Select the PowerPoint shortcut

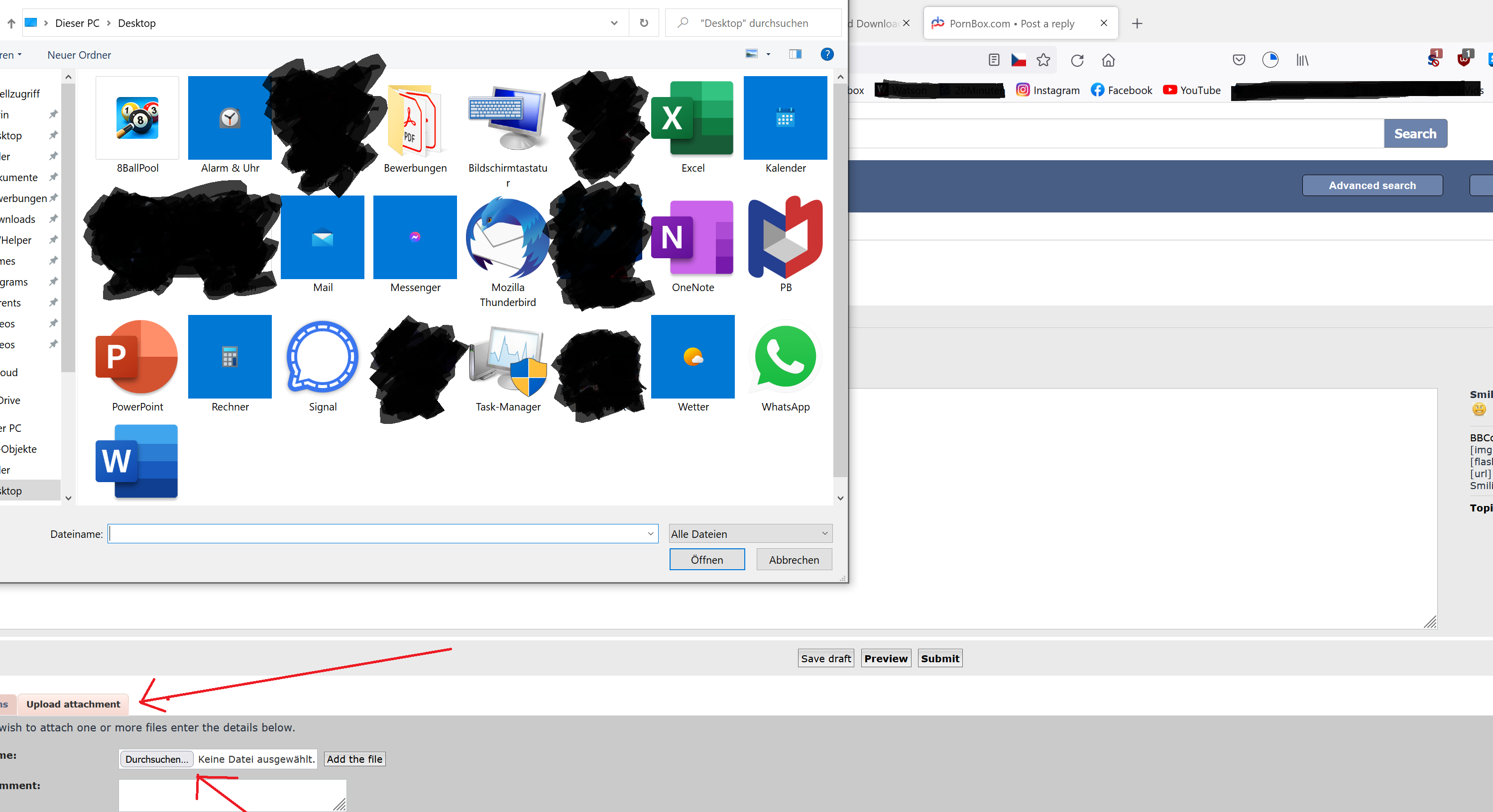point(137,357)
